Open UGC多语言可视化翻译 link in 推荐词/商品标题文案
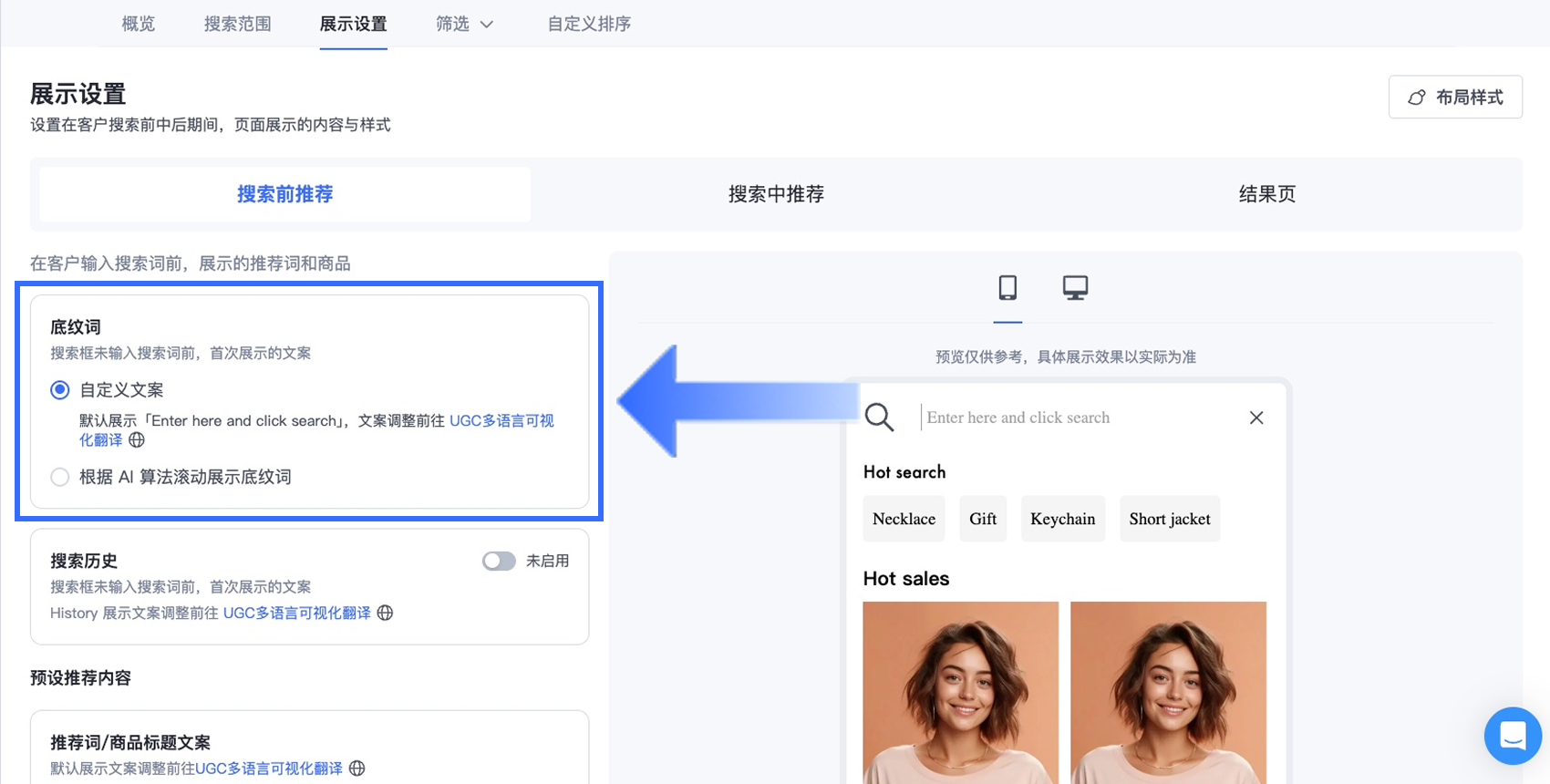The height and width of the screenshot is (784, 1550). (x=269, y=769)
